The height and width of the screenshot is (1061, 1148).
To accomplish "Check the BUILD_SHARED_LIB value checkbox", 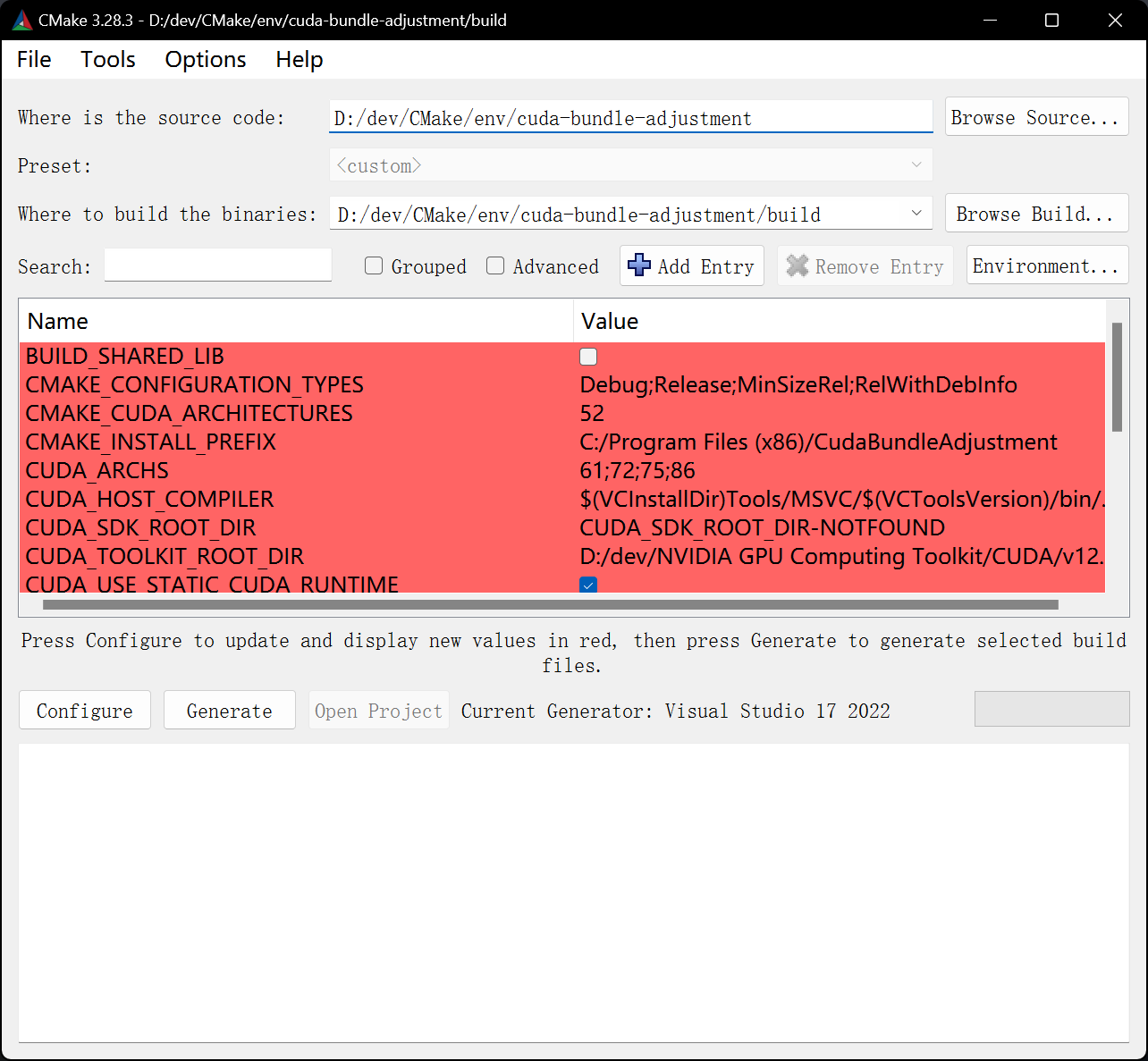I will pyautogui.click(x=588, y=357).
